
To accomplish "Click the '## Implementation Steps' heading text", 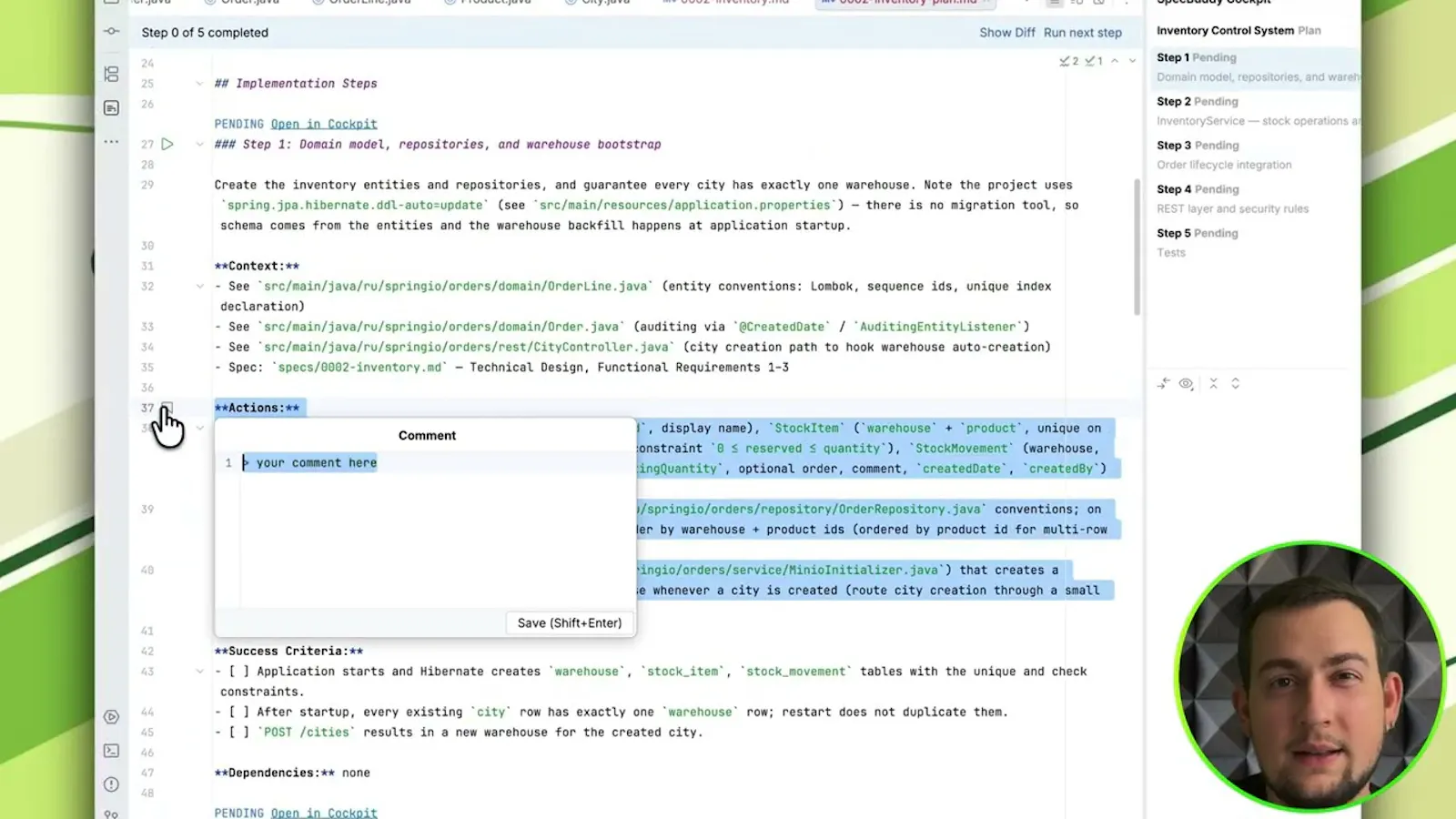I will [x=296, y=84].
